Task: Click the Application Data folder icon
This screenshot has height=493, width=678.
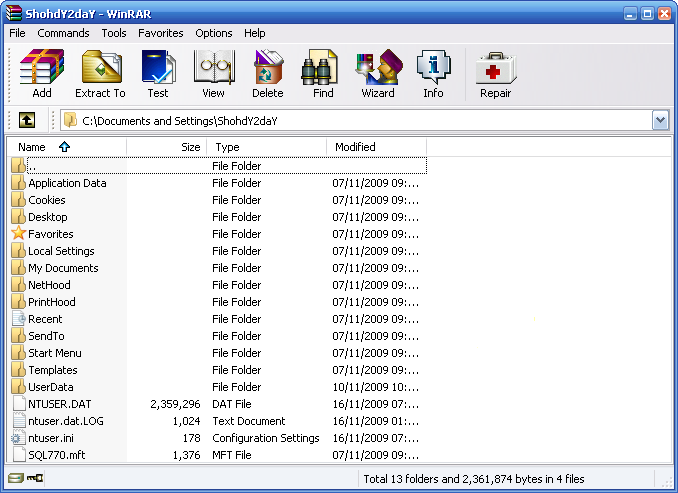Action: click(19, 182)
